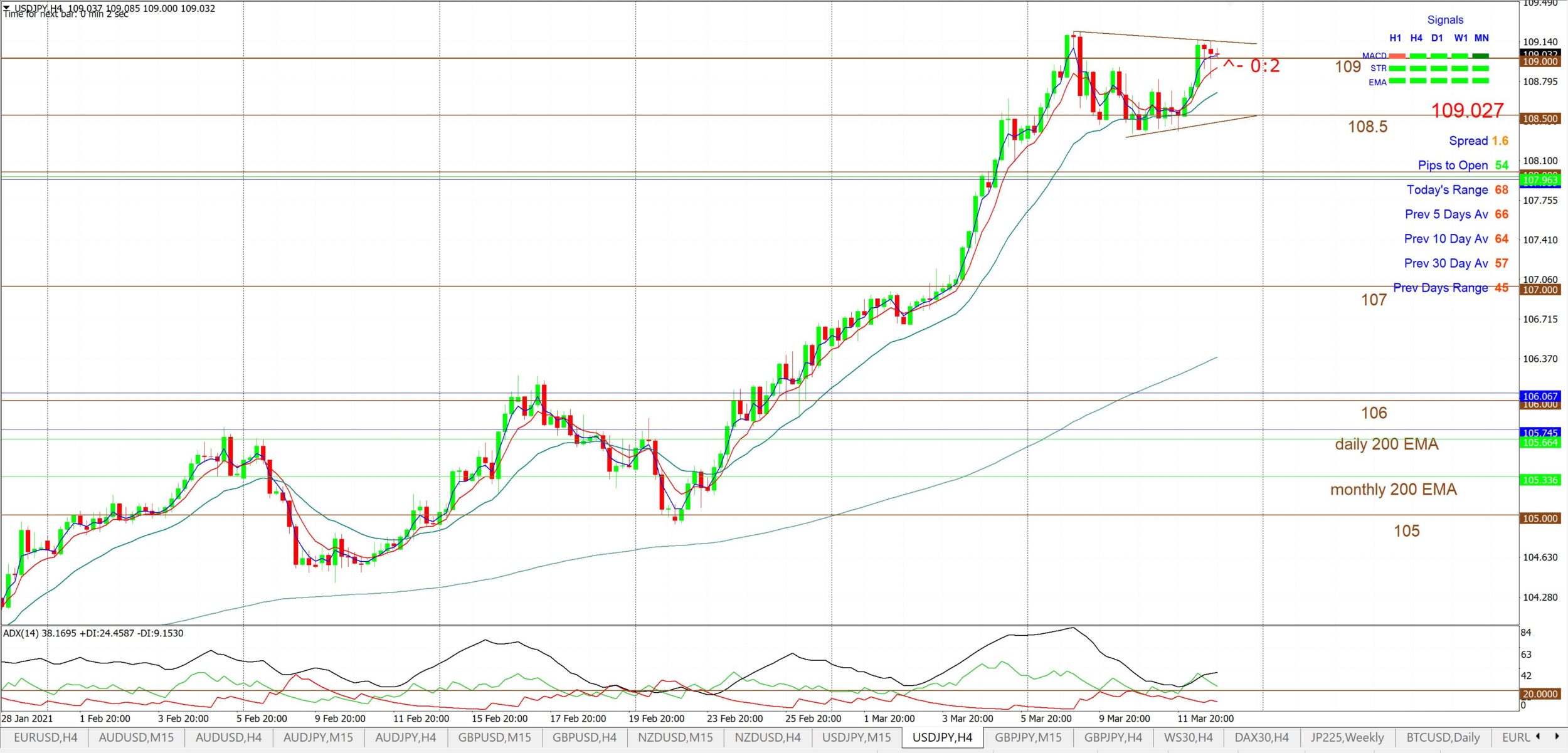Click the EMA W1 green signal block
This screenshot has width=1568, height=753.
(x=1459, y=81)
